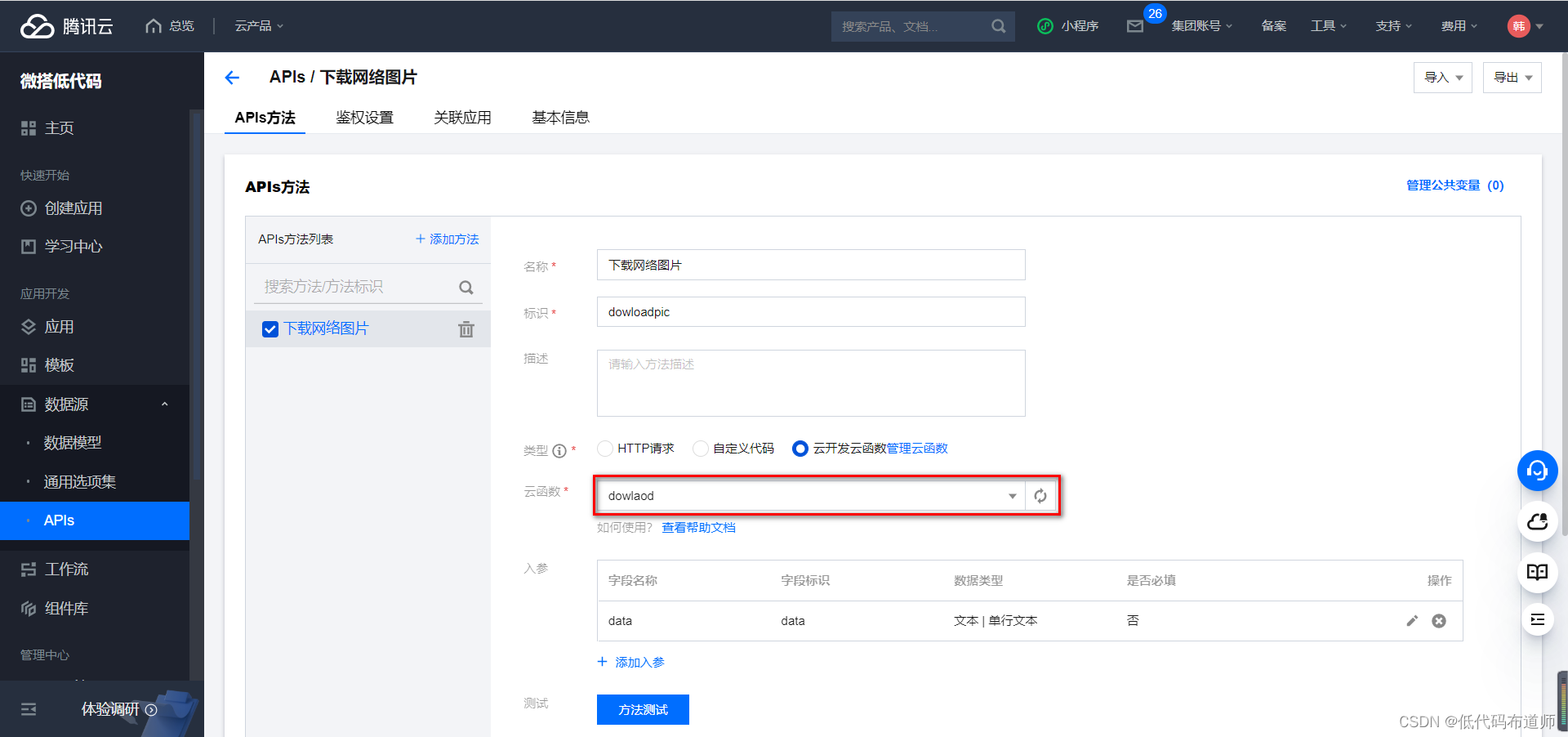Image resolution: width=1568 pixels, height=737 pixels.
Task: Click the user avatar 韩
Action: click(1518, 26)
